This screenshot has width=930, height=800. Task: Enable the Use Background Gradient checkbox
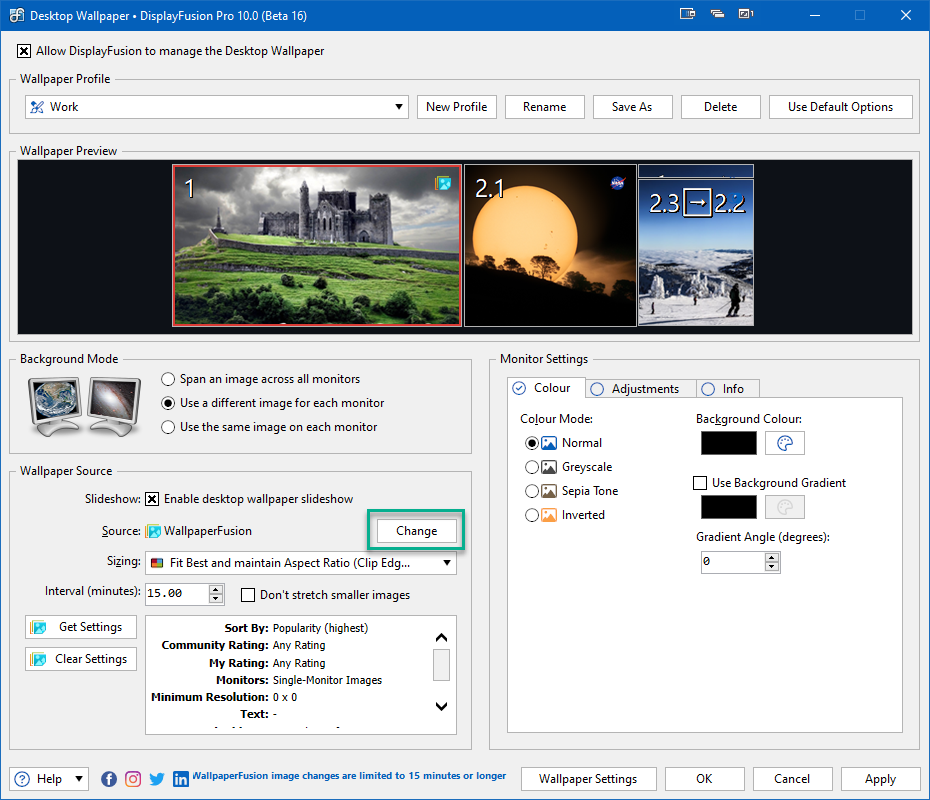click(698, 483)
